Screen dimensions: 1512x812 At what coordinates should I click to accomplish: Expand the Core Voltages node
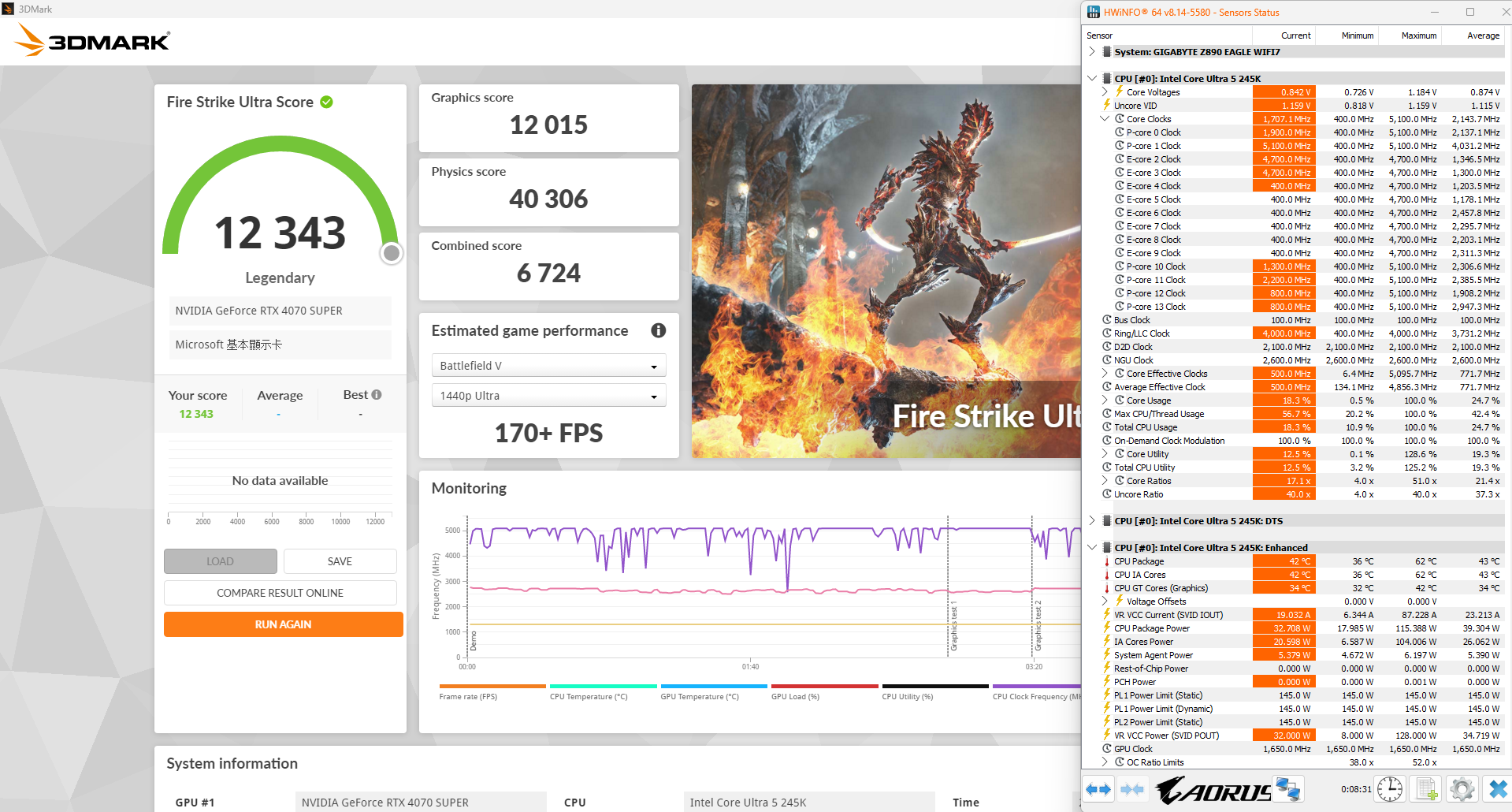[1105, 92]
